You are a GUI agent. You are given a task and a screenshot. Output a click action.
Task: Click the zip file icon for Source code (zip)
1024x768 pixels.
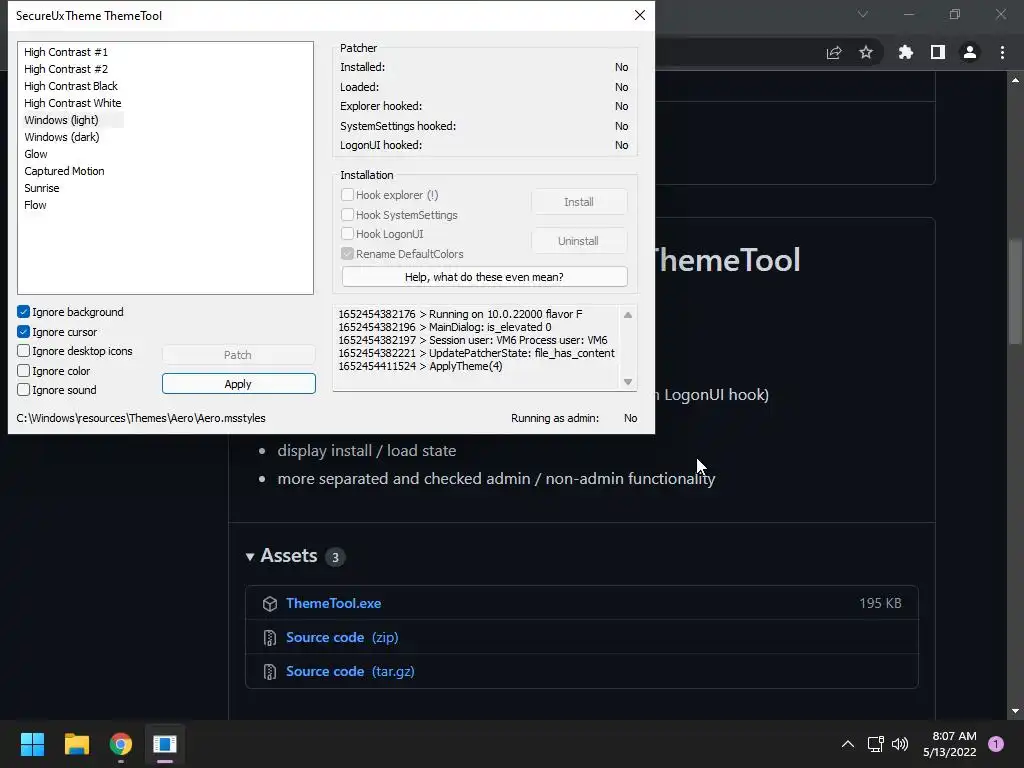[270, 638]
